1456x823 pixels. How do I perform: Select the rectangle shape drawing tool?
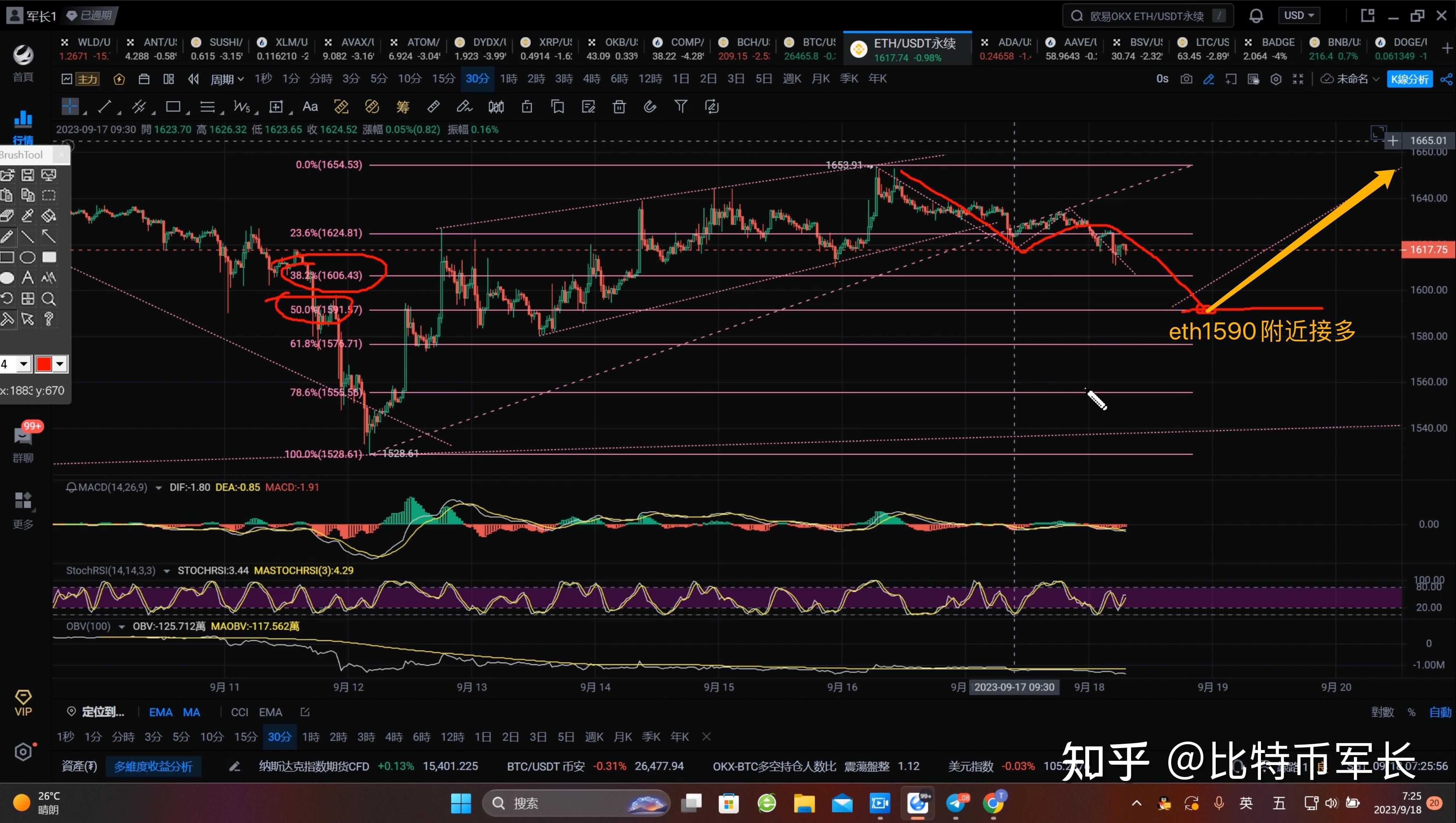click(x=173, y=106)
